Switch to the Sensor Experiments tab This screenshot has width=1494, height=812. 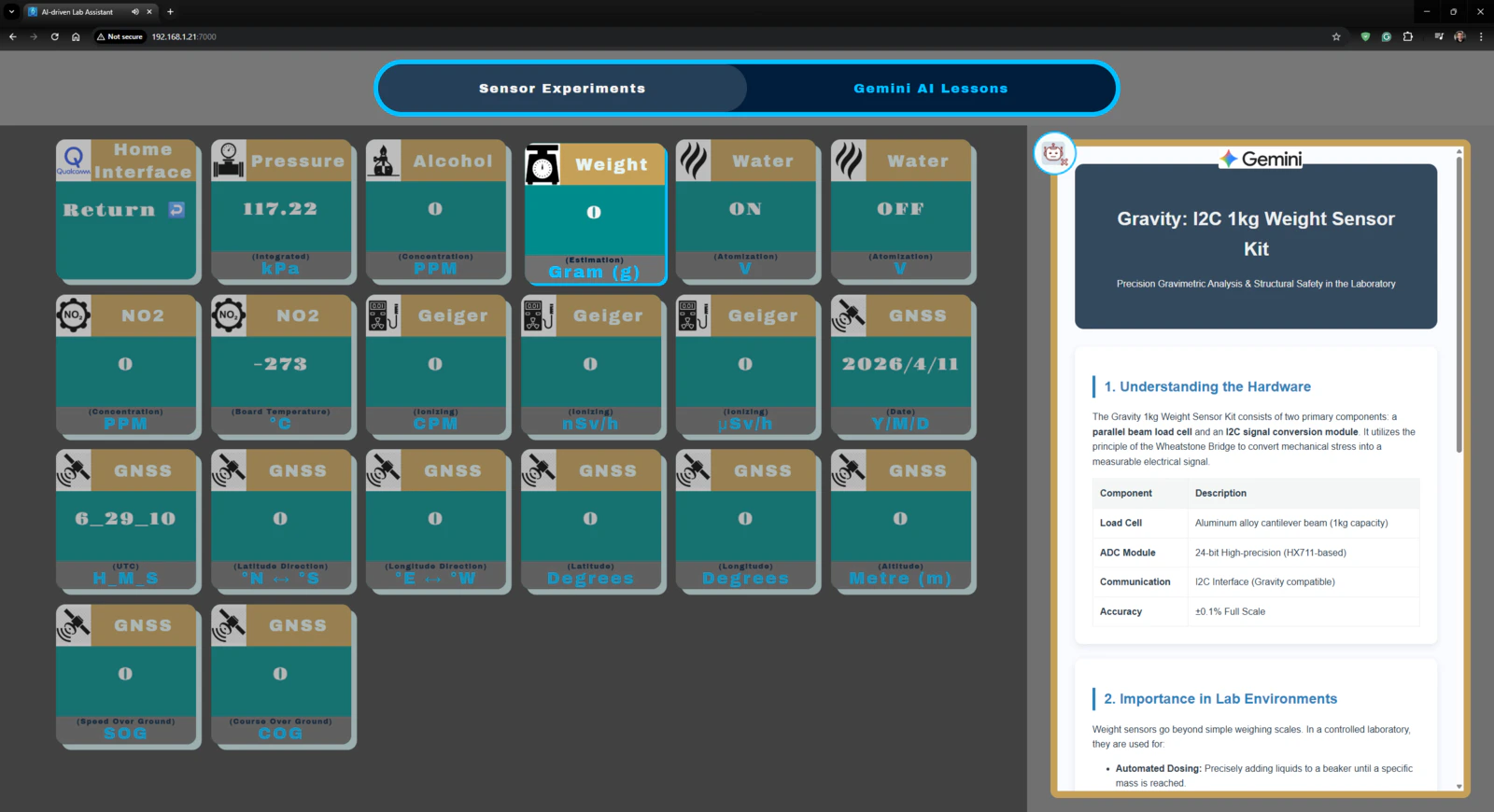point(562,89)
